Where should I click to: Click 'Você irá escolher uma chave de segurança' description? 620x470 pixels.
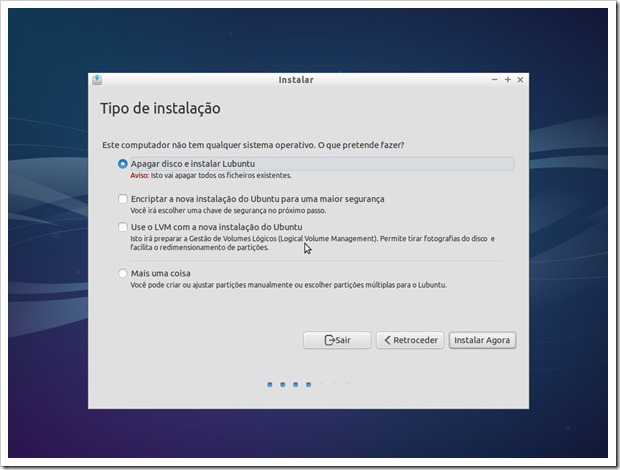(x=228, y=210)
